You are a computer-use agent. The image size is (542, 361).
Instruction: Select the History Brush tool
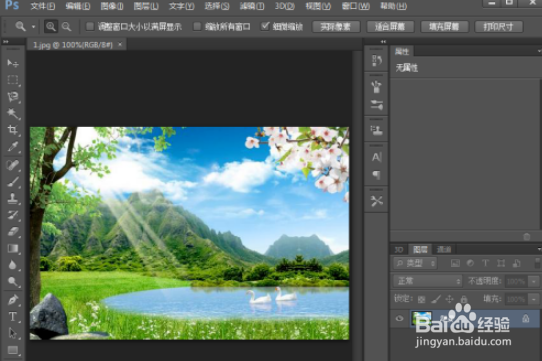coord(13,215)
